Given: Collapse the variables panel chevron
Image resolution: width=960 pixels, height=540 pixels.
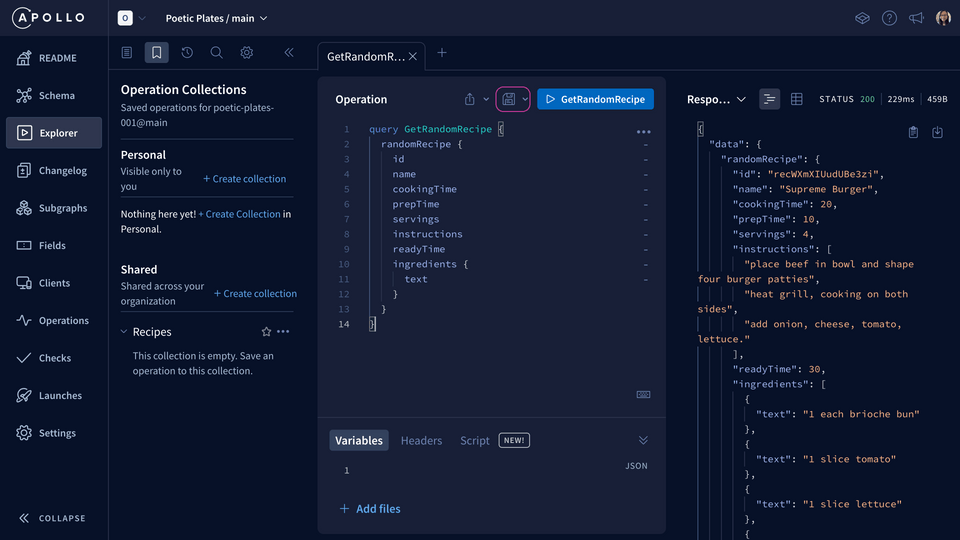Looking at the screenshot, I should 643,440.
